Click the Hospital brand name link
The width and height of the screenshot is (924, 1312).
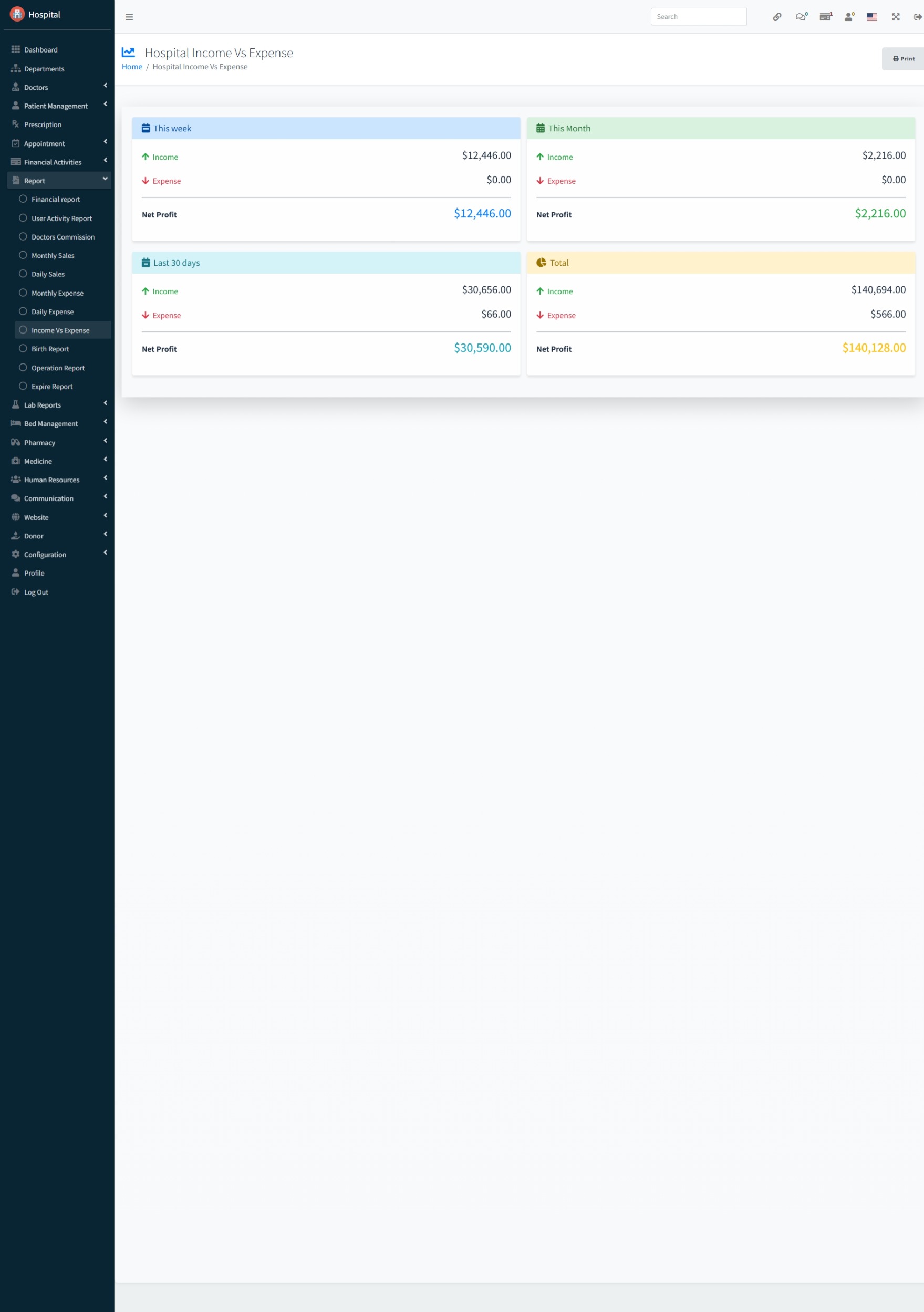pyautogui.click(x=45, y=15)
